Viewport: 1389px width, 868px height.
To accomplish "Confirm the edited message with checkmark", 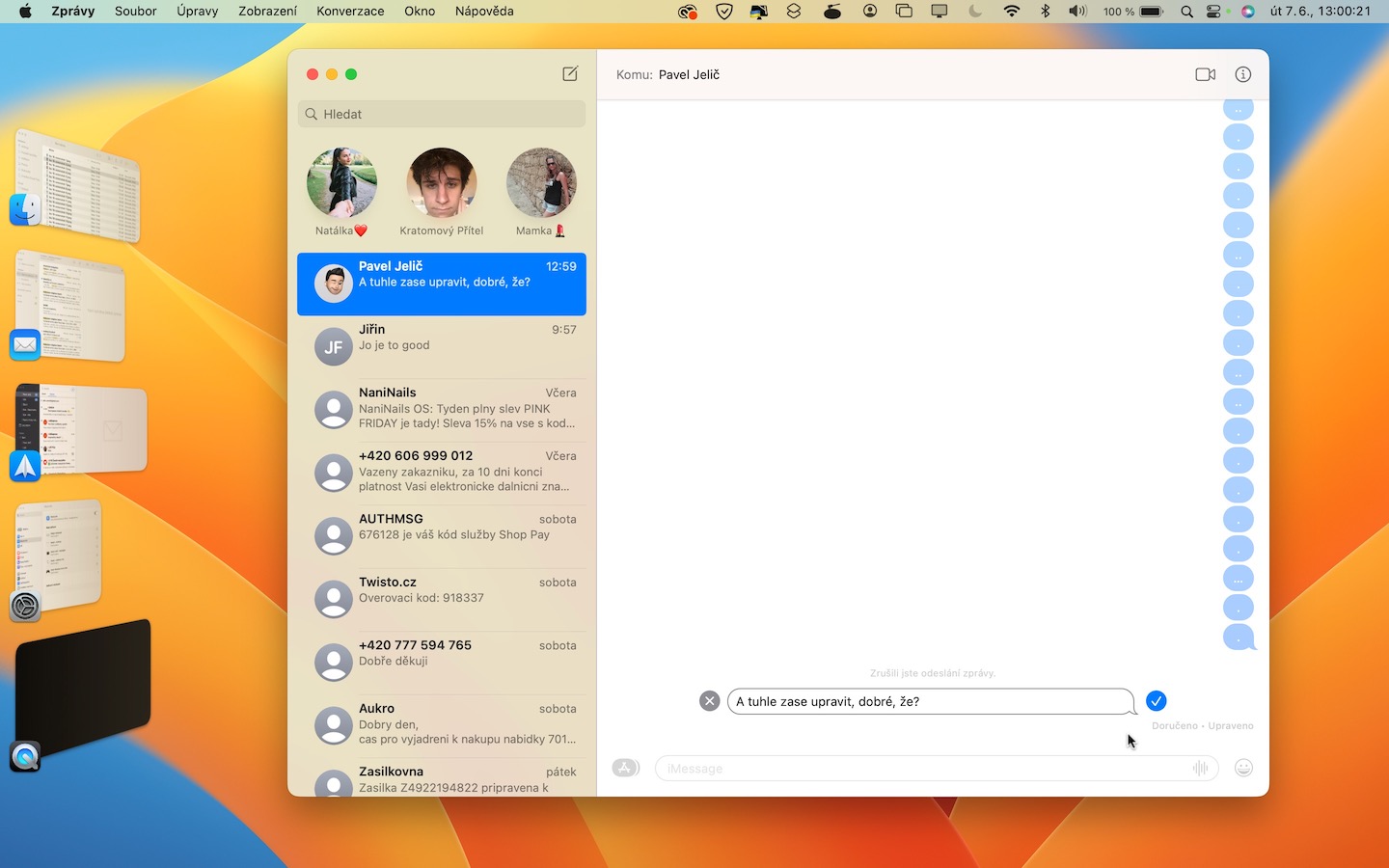I will (1156, 701).
